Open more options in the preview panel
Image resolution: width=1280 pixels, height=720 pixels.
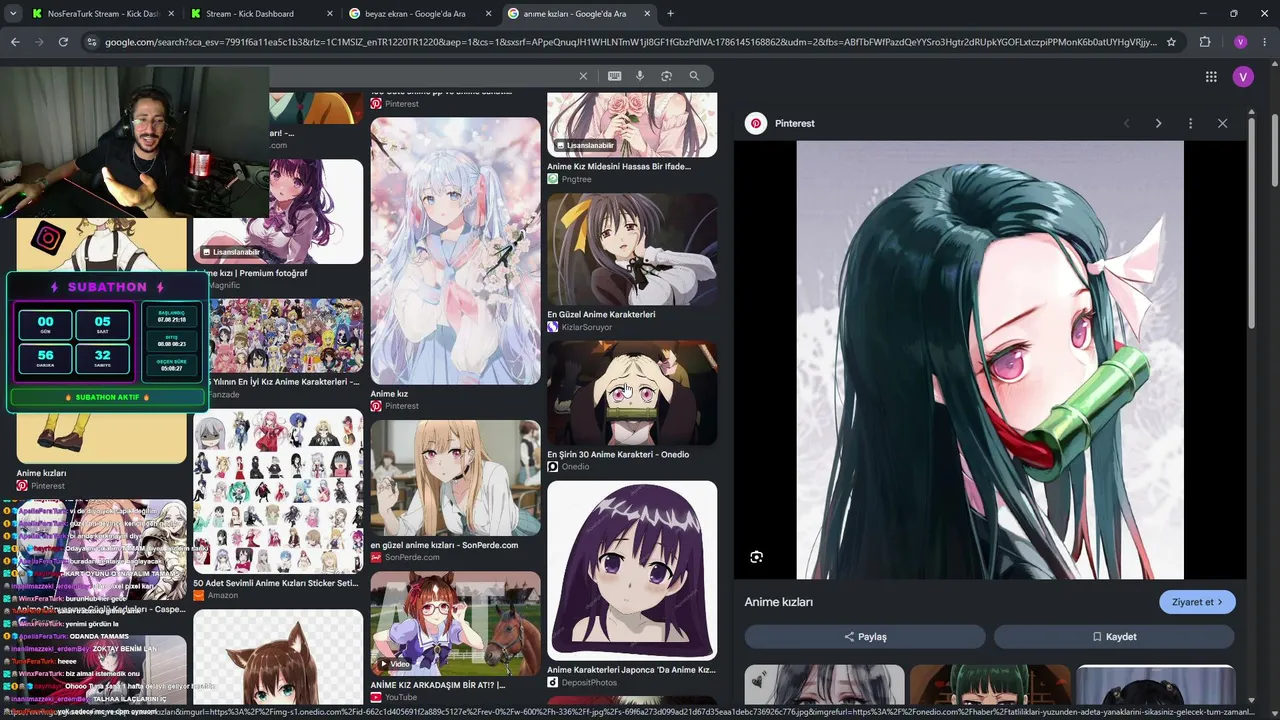[1190, 123]
